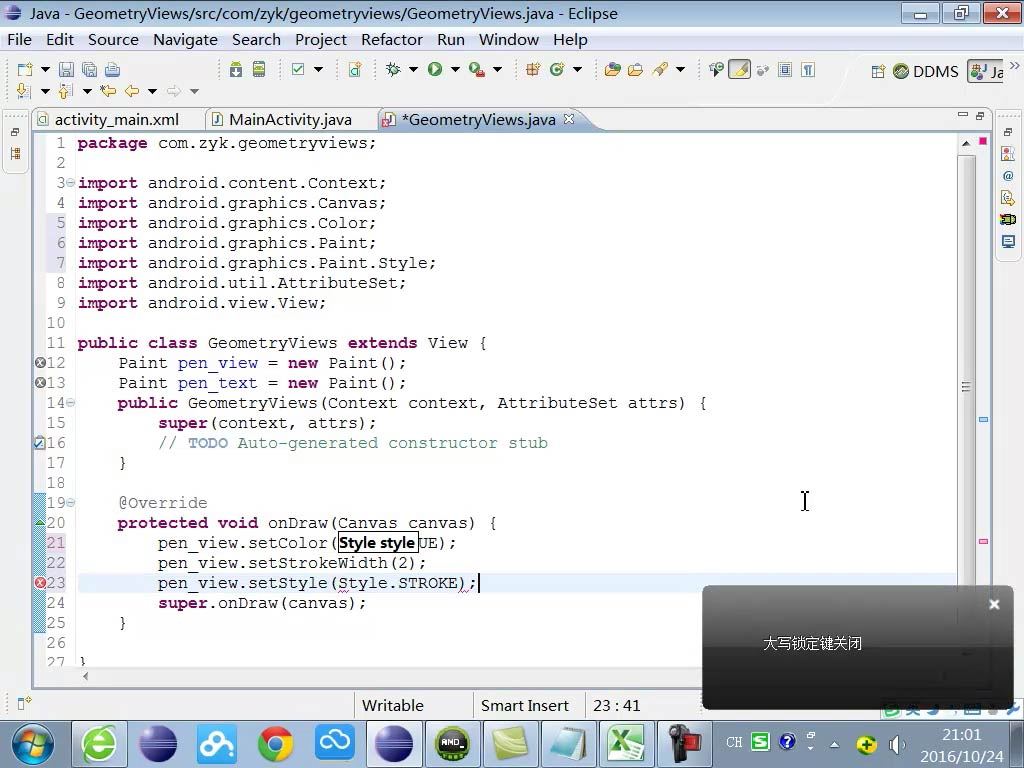Minimize the editor area view

click(963, 115)
